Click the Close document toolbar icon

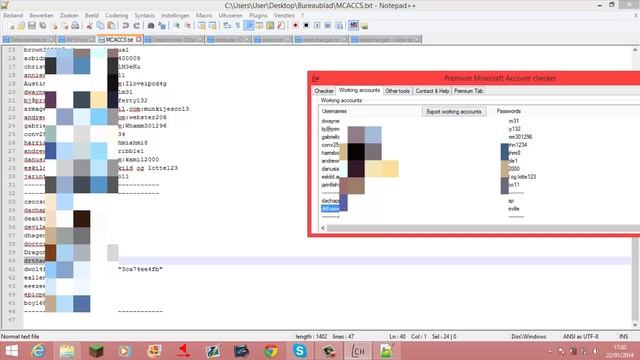coord(54,26)
